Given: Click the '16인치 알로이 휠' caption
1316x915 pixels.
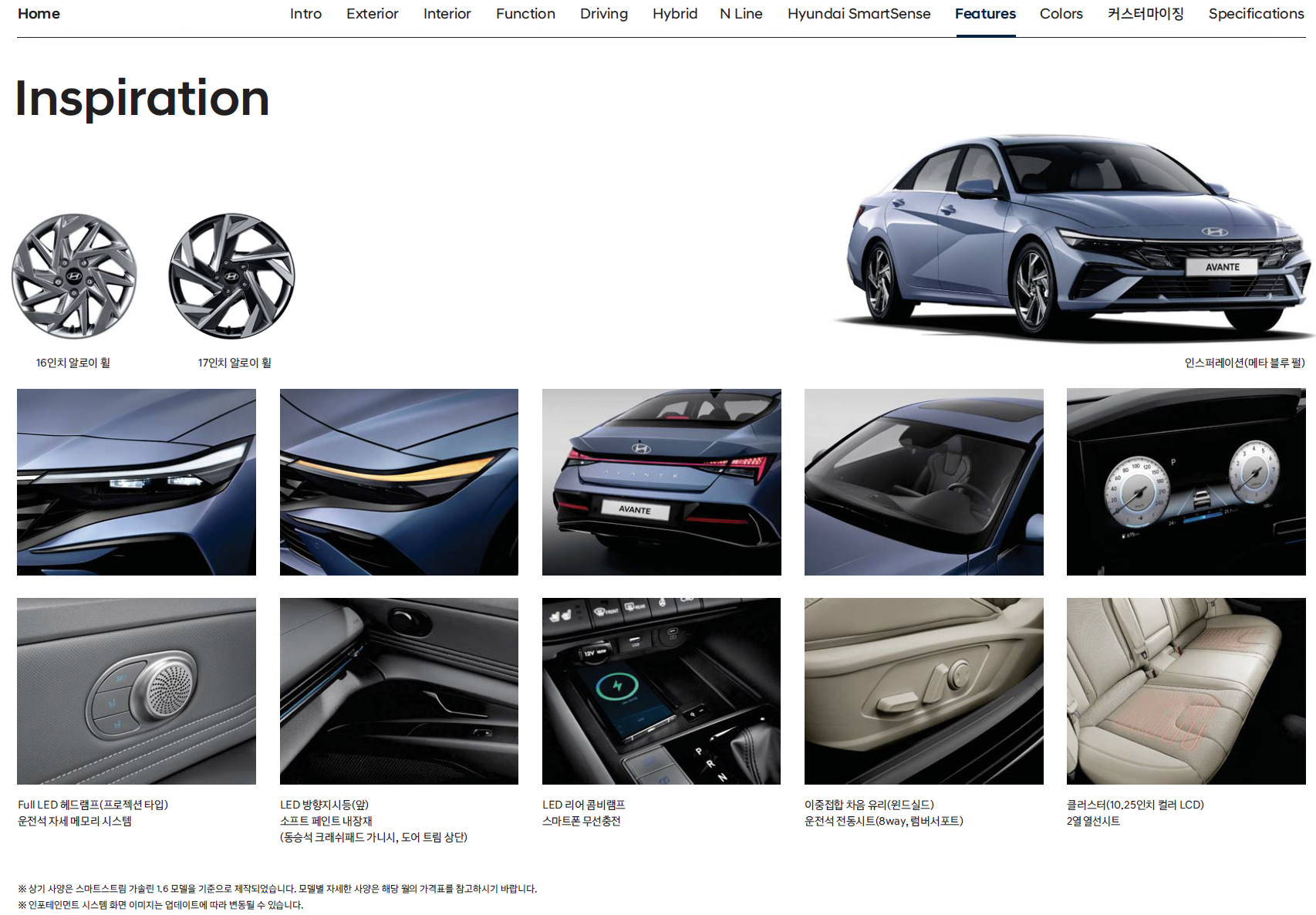Looking at the screenshot, I should [x=73, y=363].
